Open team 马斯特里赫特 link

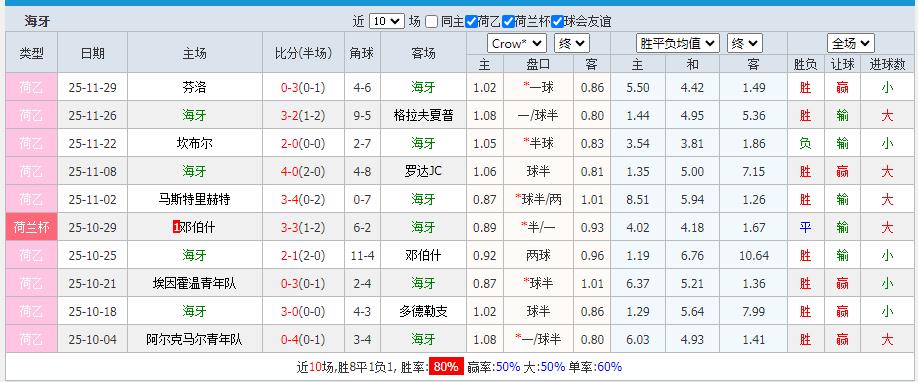click(x=194, y=199)
